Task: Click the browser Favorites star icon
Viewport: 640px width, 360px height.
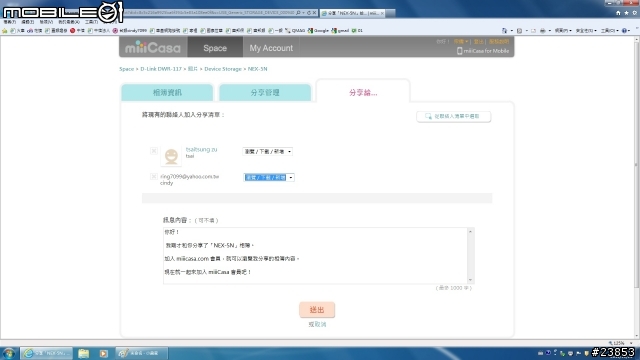Action: pyautogui.click(x=626, y=13)
